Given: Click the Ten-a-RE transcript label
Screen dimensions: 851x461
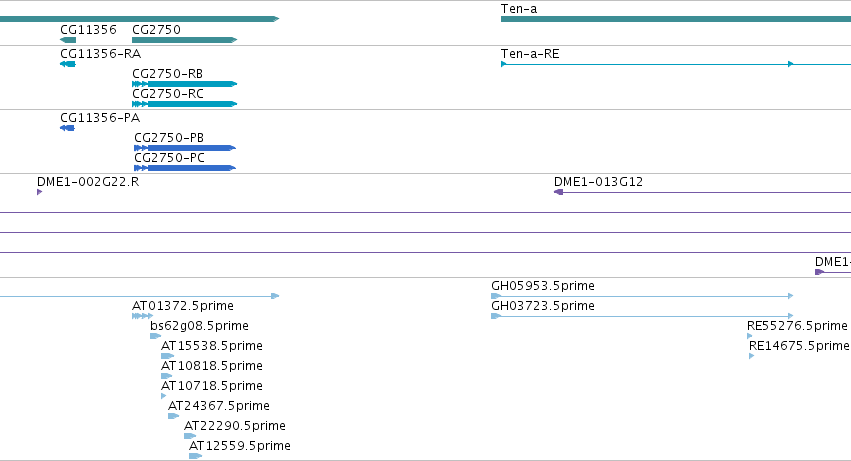Looking at the screenshot, I should coord(530,54).
